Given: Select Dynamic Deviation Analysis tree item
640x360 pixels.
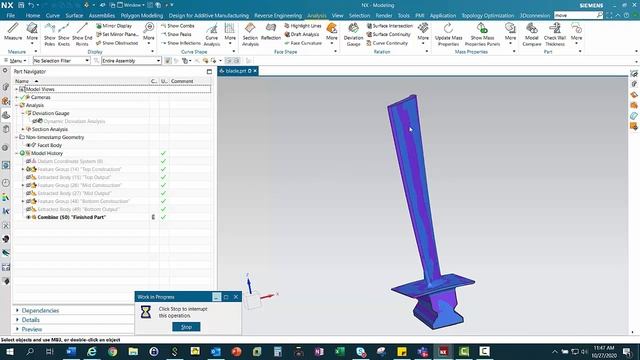Looking at the screenshot, I should (74, 121).
